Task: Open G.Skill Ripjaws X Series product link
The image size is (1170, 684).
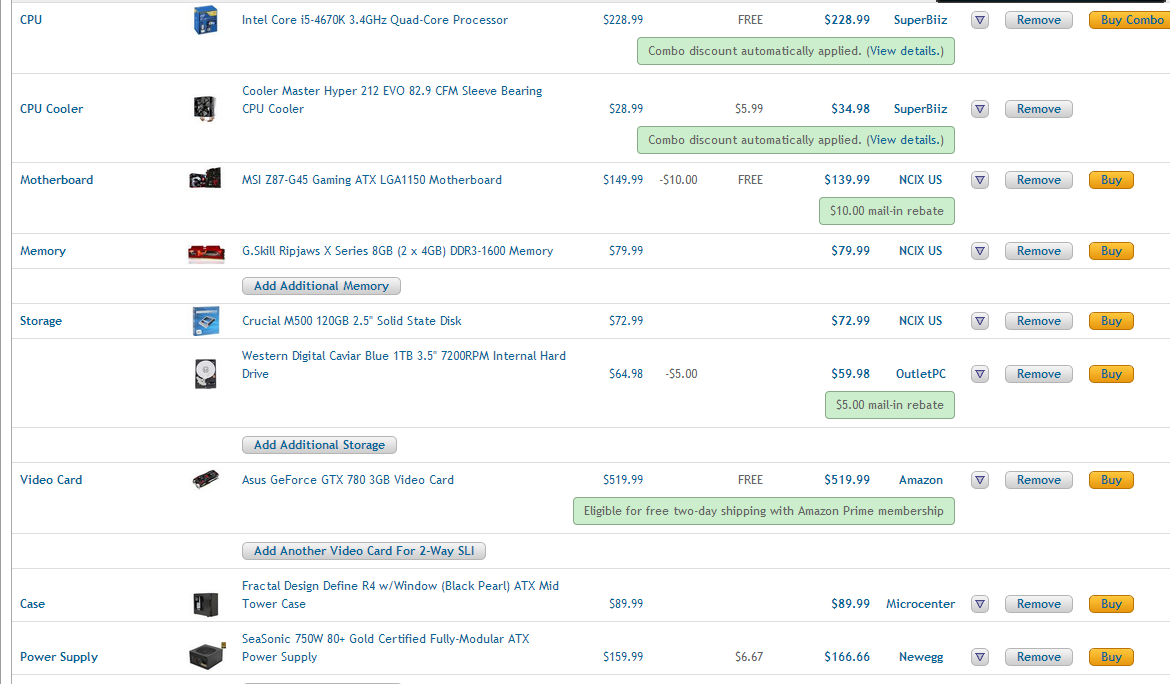Action: 397,251
